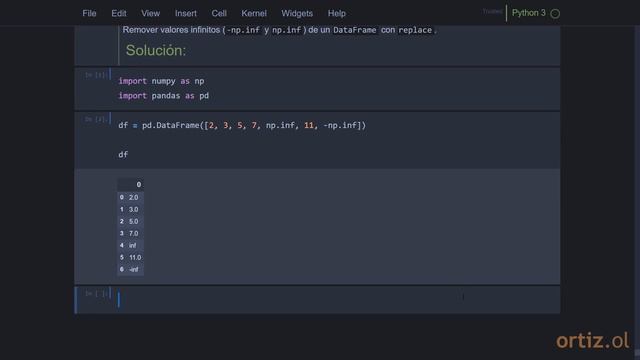The width and height of the screenshot is (640, 360).
Task: Click the 'import pandas as pd' line
Action: (163, 96)
